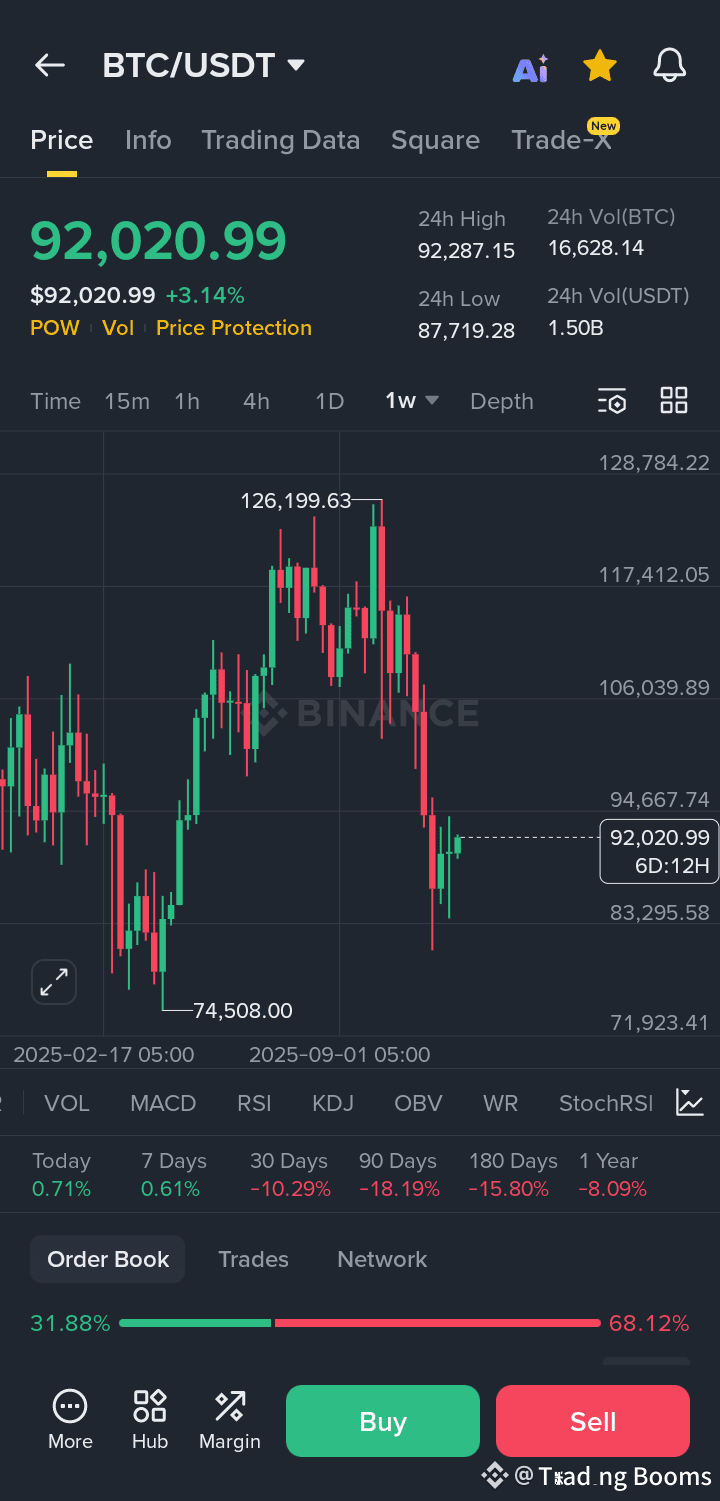The width and height of the screenshot is (720, 1501).
Task: Toggle the OBV indicator
Action: tap(418, 1103)
